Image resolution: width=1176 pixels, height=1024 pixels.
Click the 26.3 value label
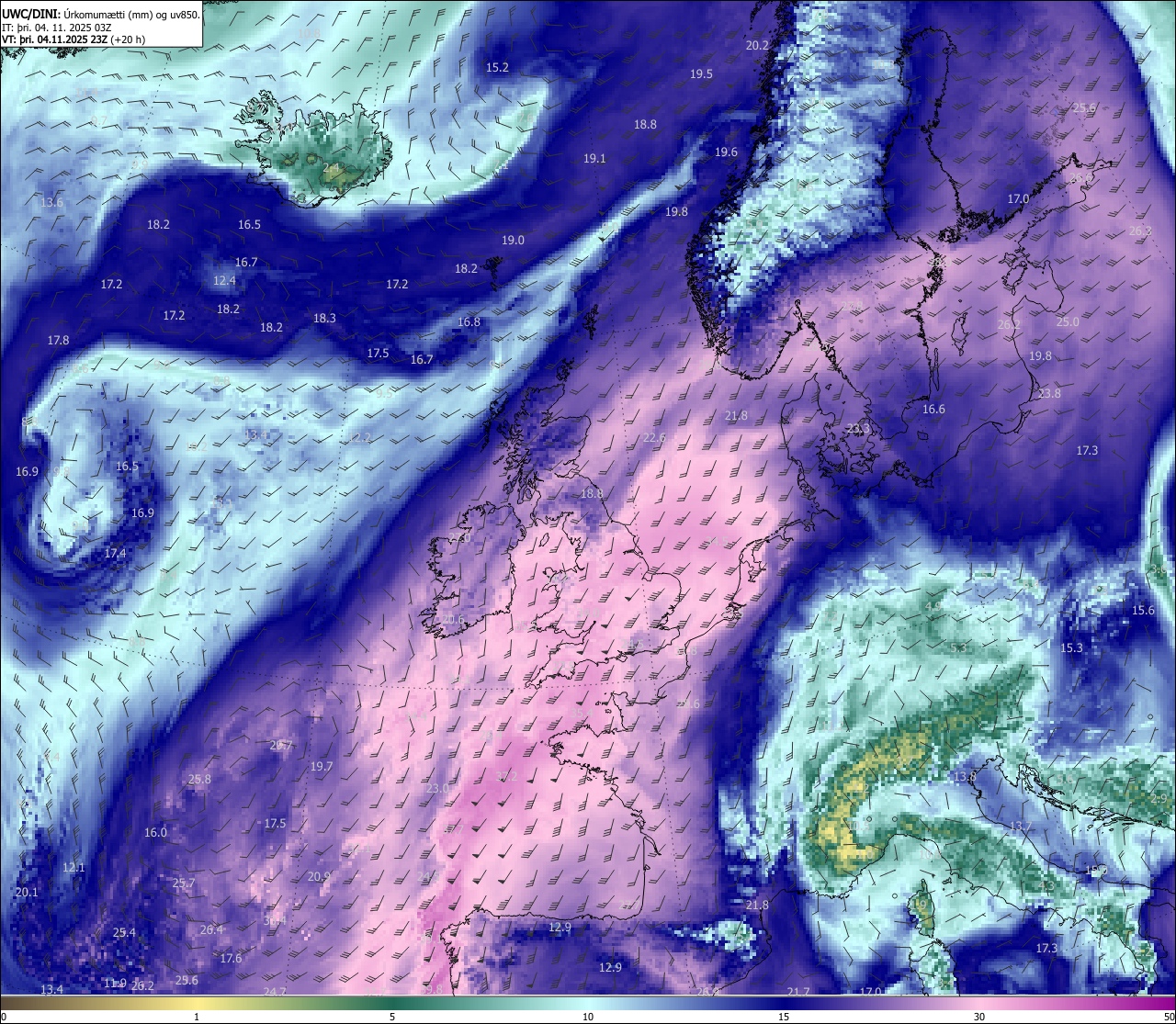point(1140,231)
